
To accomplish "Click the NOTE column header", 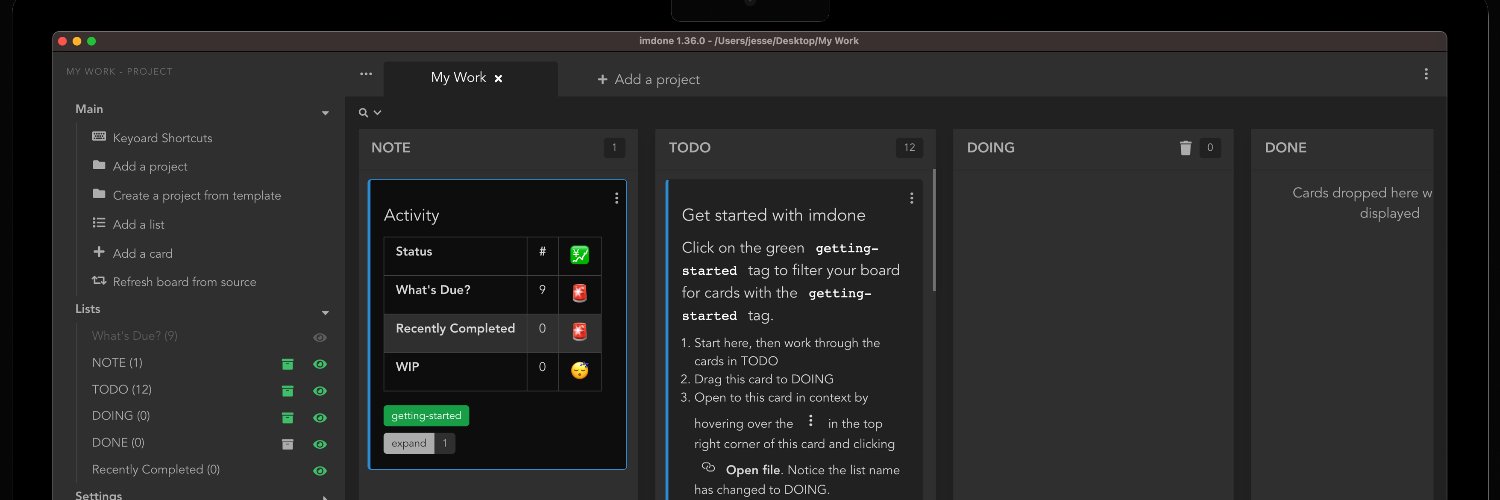I will 391,148.
